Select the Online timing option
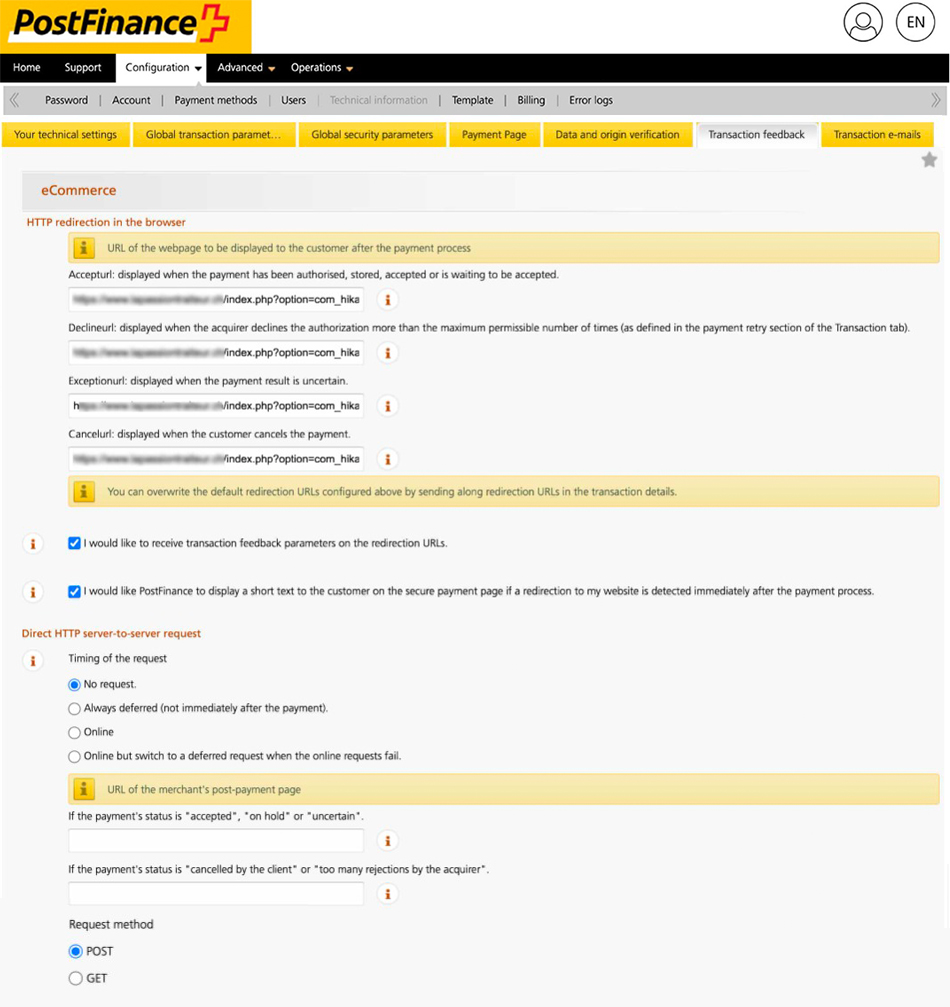Screen dimensions: 950x1007 coord(75,732)
